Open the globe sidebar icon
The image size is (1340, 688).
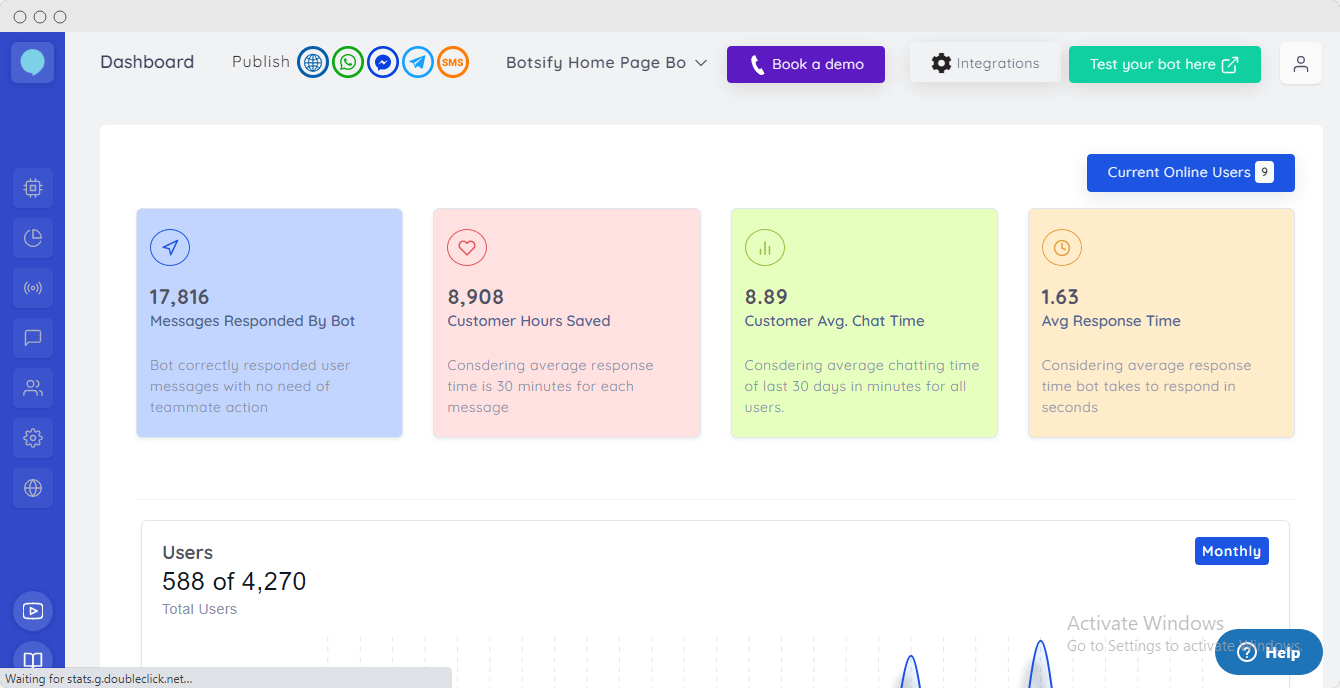tap(33, 488)
